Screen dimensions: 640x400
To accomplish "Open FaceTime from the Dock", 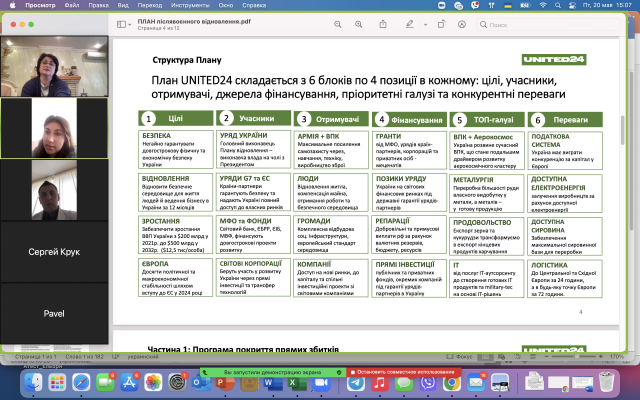I will pos(105,382).
